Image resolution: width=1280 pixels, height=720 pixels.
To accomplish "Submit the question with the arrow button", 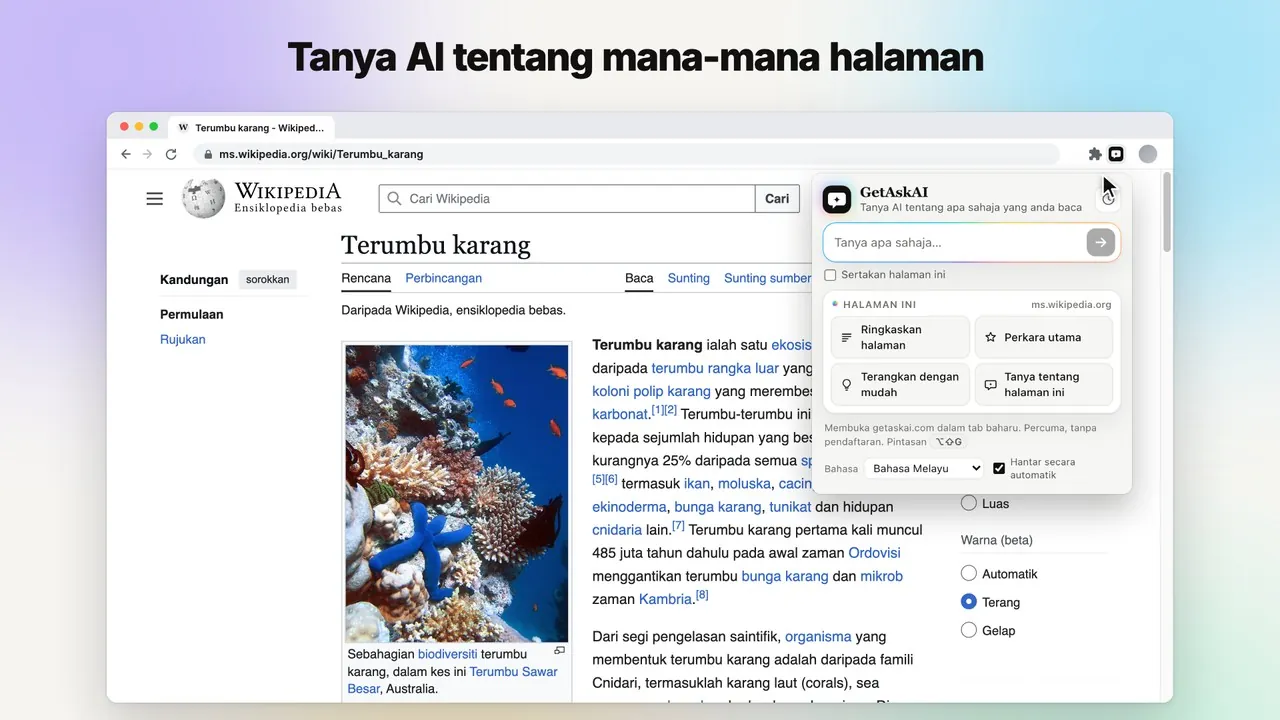I will click(1101, 242).
